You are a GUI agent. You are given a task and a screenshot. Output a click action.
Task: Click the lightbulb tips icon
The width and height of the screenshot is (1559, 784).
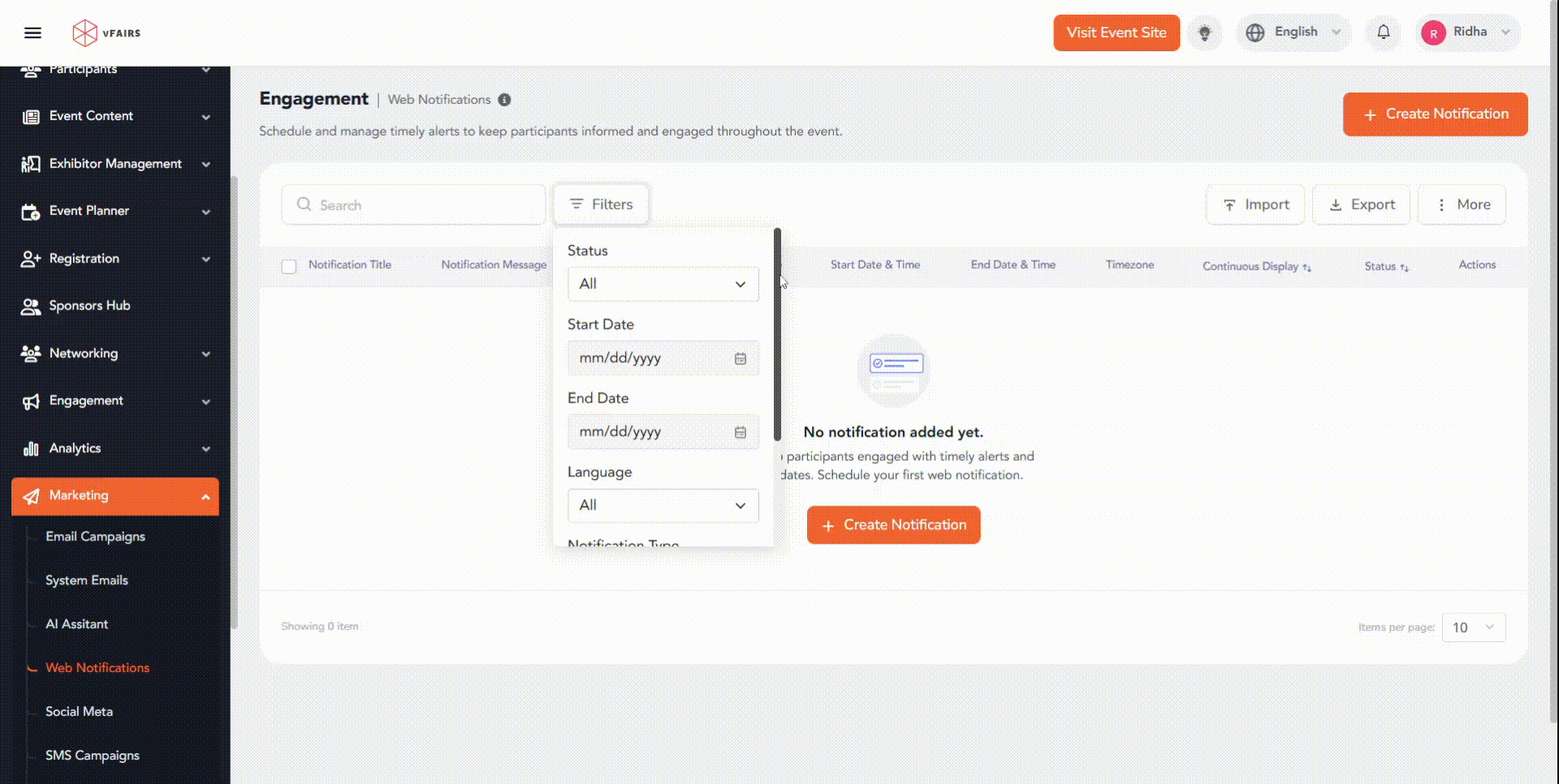point(1205,33)
